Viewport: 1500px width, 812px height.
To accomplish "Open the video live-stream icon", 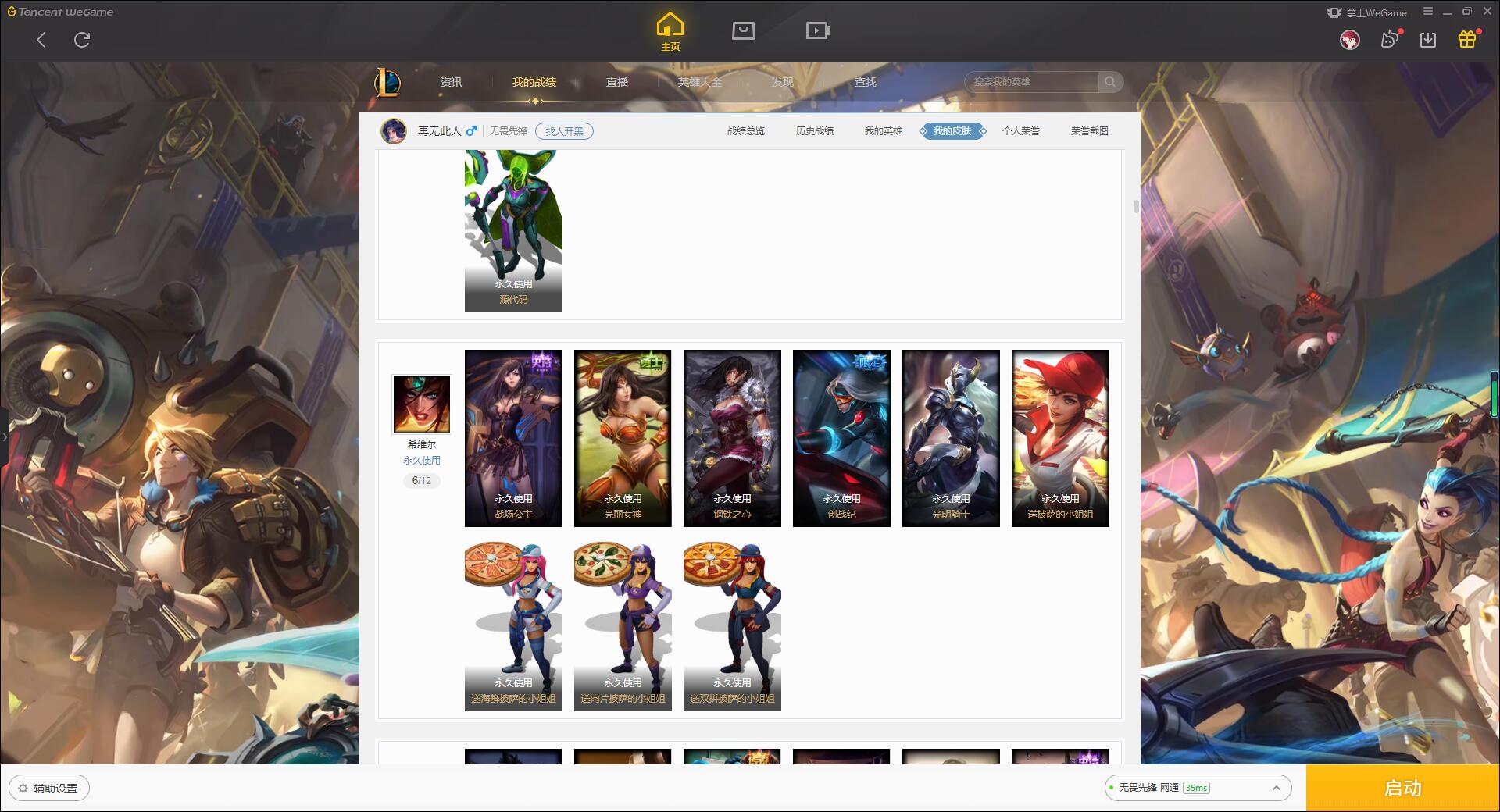I will click(x=818, y=30).
